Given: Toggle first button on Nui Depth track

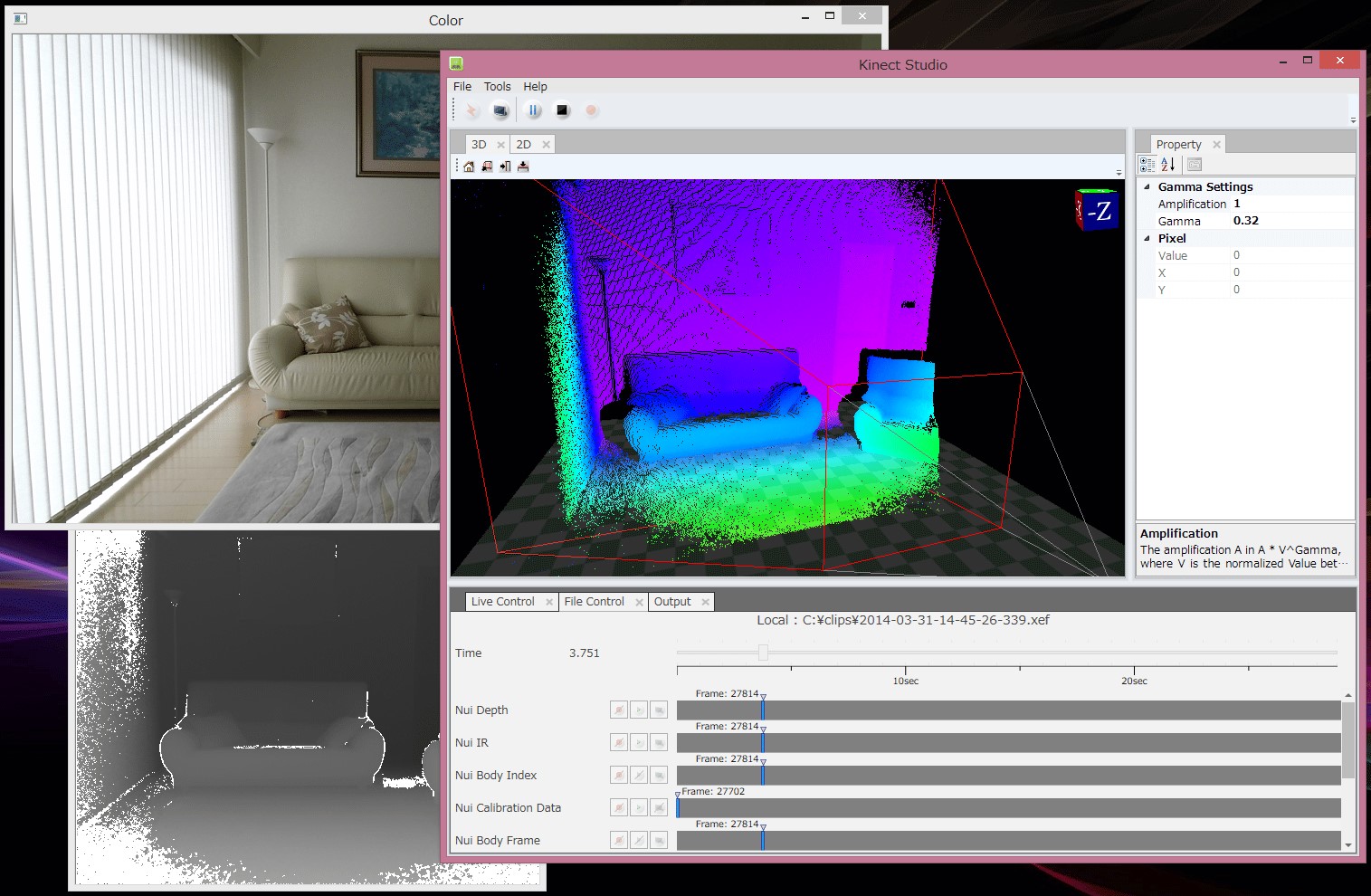Looking at the screenshot, I should point(619,710).
